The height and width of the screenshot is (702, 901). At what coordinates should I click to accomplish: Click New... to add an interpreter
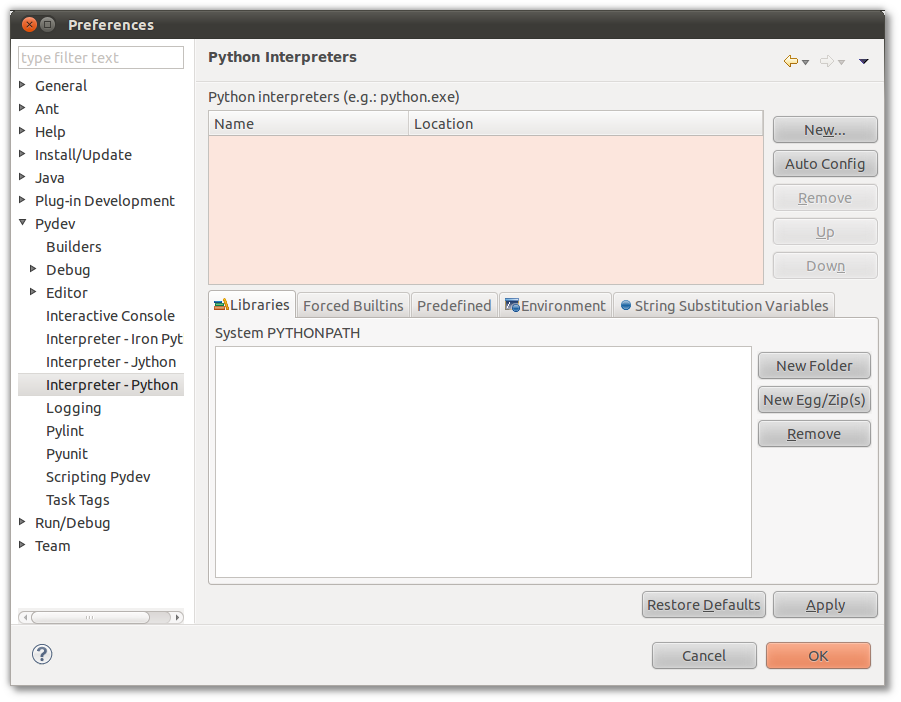click(x=824, y=130)
